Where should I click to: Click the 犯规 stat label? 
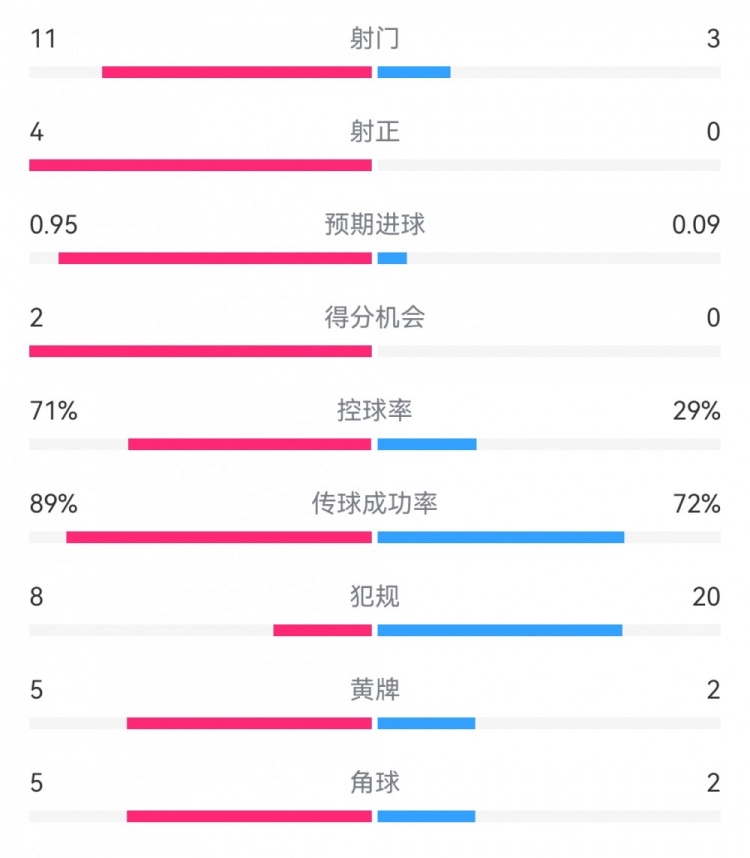tap(375, 597)
